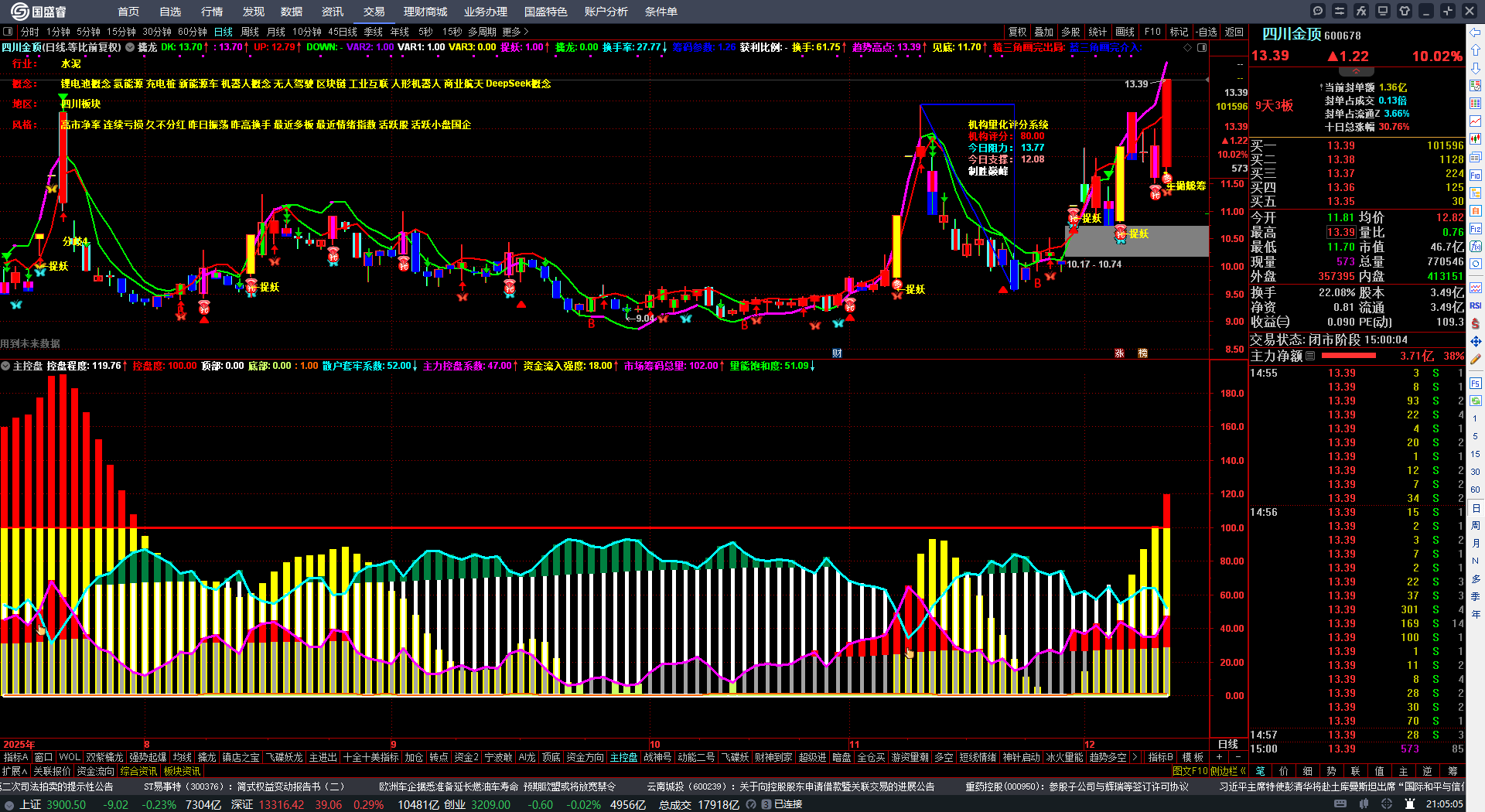Click the alarm siren icon in status bar
This screenshot has width=1485, height=812.
click(x=1410, y=804)
